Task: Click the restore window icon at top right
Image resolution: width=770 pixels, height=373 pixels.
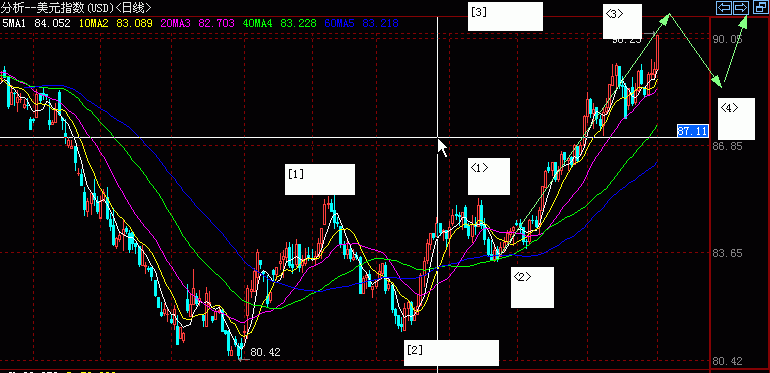Action: click(x=760, y=7)
